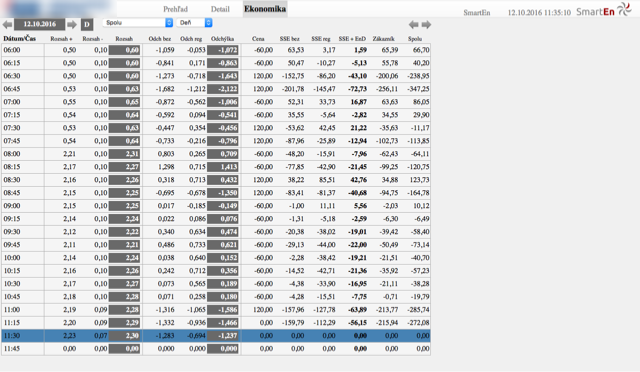
Task: Select the 06:15 time row
Action: [x=216, y=63]
